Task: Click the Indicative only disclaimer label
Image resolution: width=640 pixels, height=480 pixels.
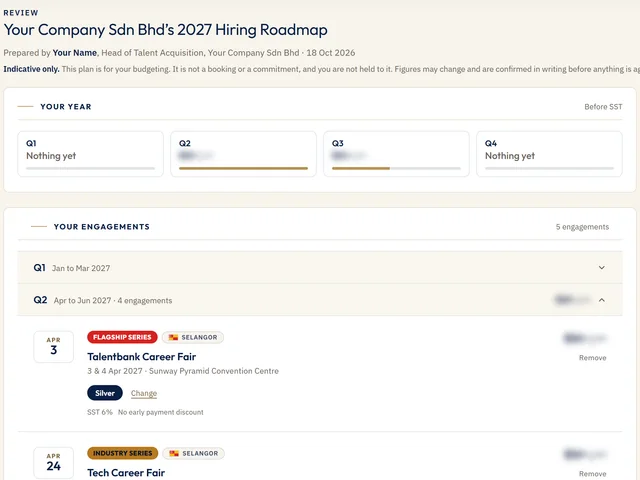Action: (31, 69)
